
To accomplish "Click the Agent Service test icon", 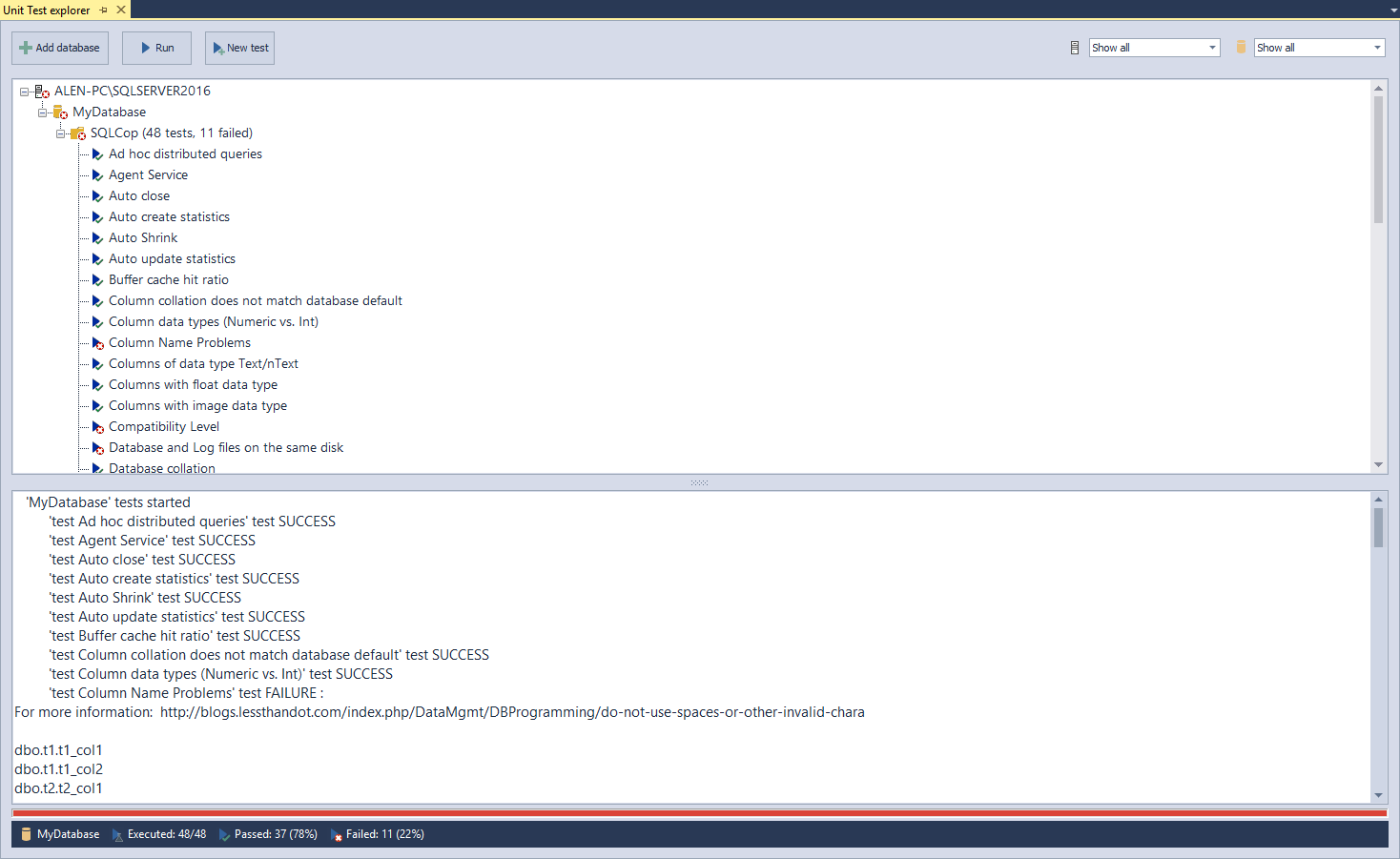I will (x=97, y=175).
